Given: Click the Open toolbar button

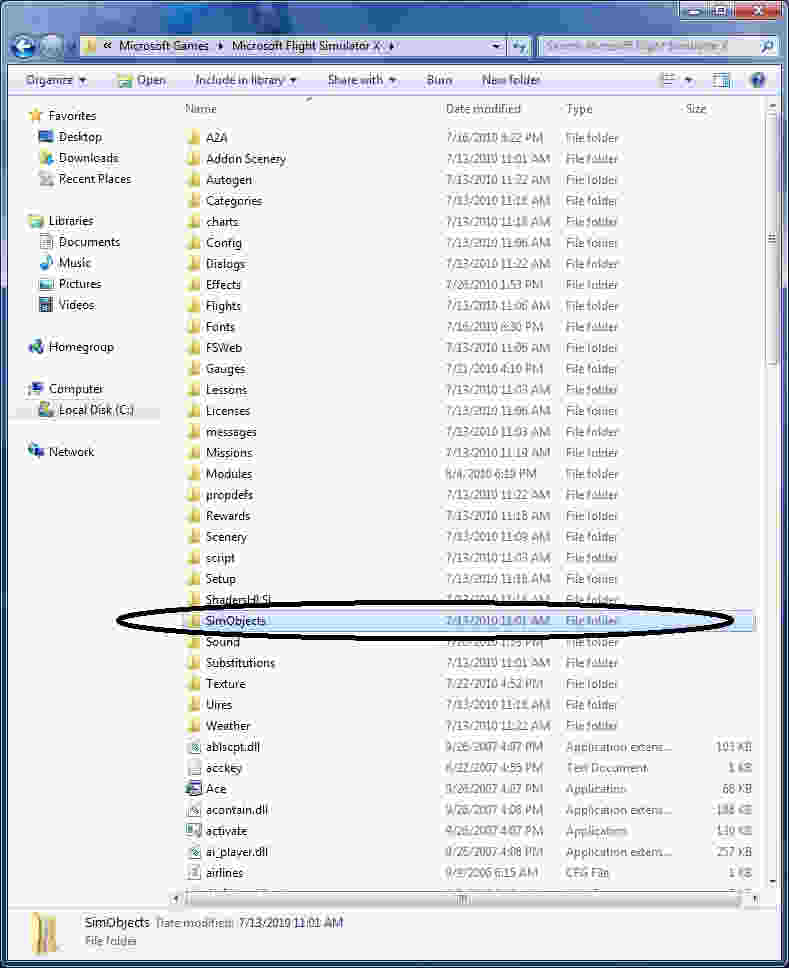Looking at the screenshot, I should point(142,80).
